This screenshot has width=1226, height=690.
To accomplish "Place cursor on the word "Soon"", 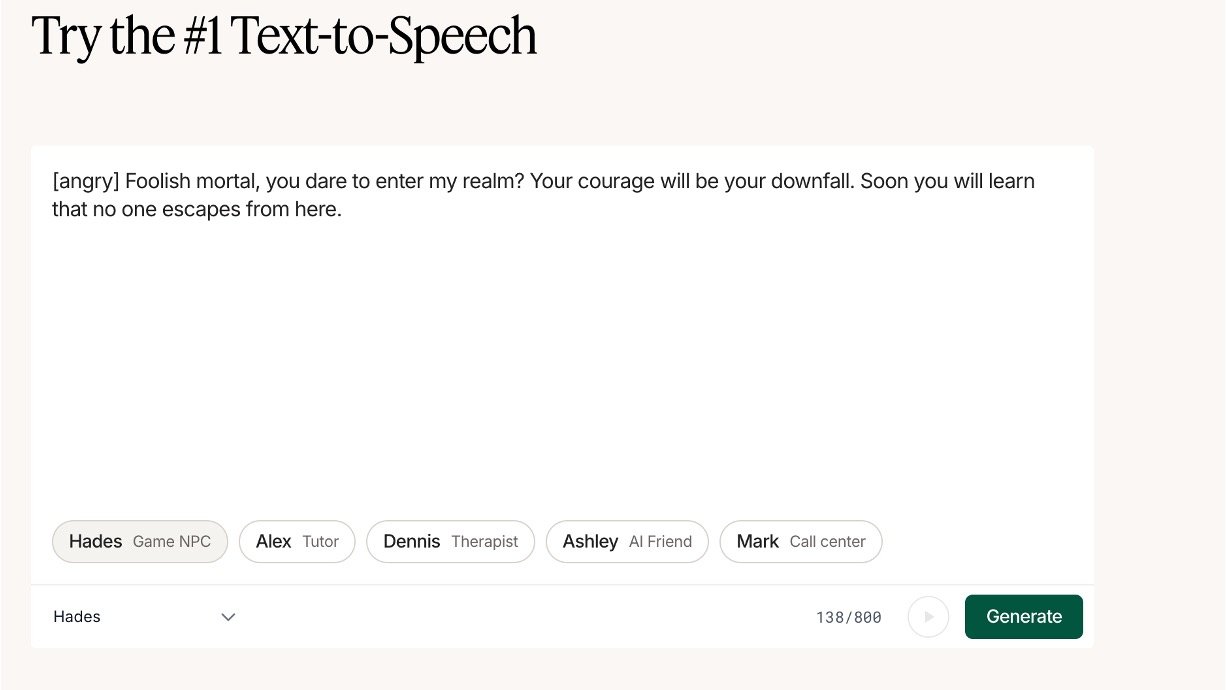I will 883,182.
